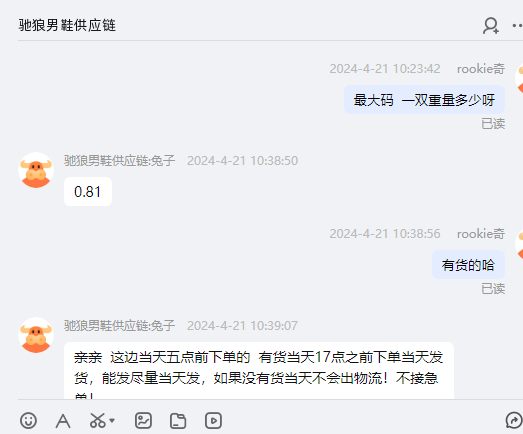Viewport: 523px width, 434px height.
Task: Open the send image picker
Action: (x=143, y=420)
